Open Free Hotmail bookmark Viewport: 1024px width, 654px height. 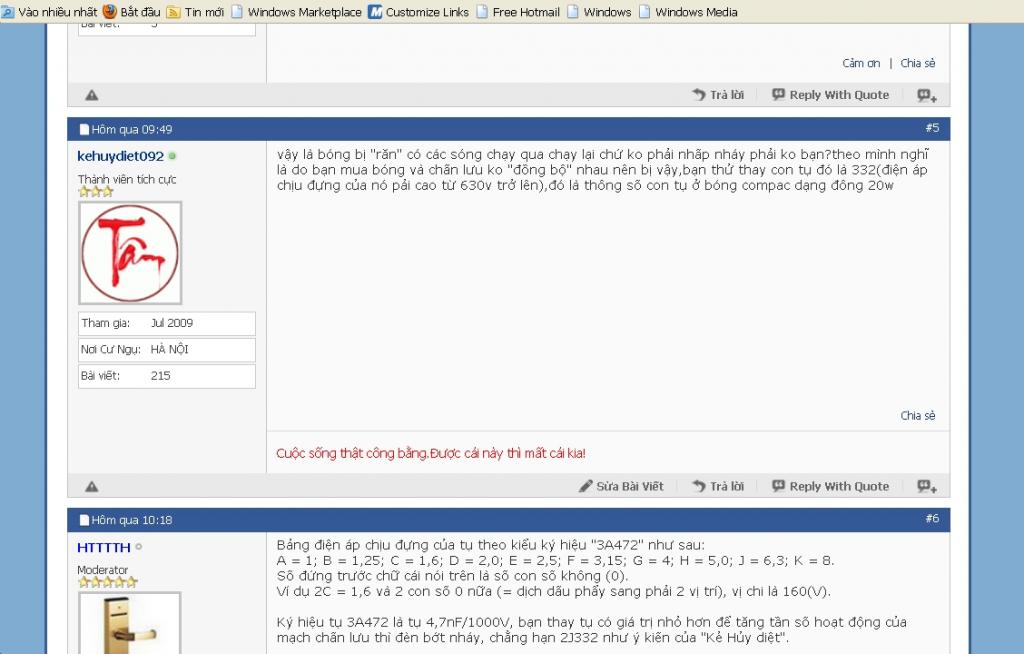(x=518, y=12)
